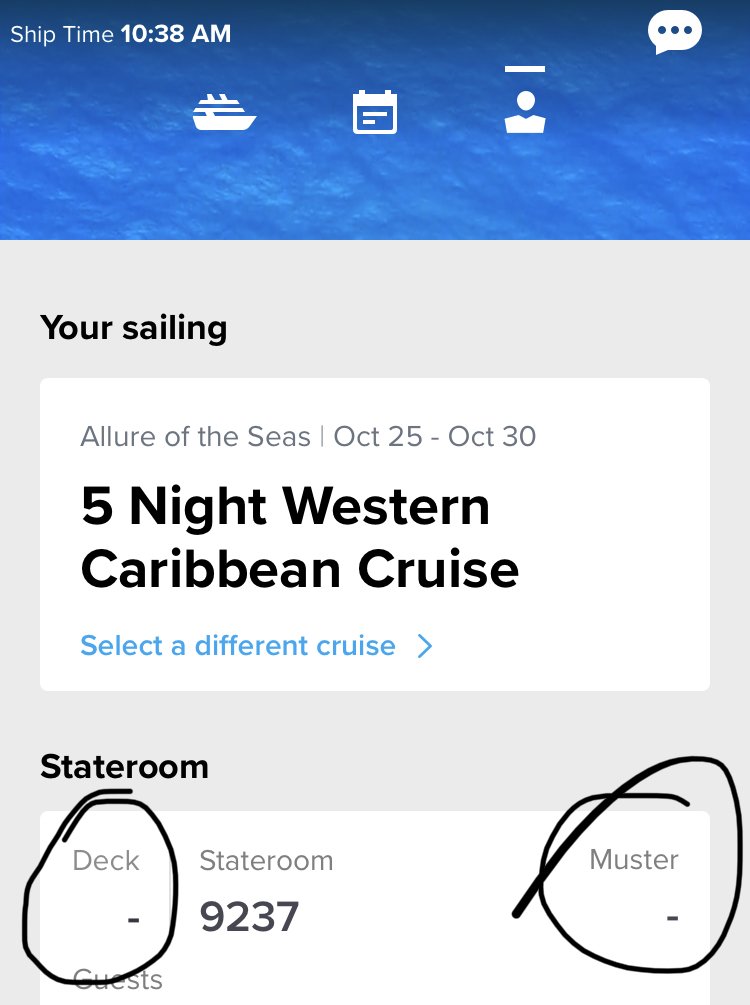Expand stateroom details by tapping Guests
750x1005 pixels.
pyautogui.click(x=117, y=978)
